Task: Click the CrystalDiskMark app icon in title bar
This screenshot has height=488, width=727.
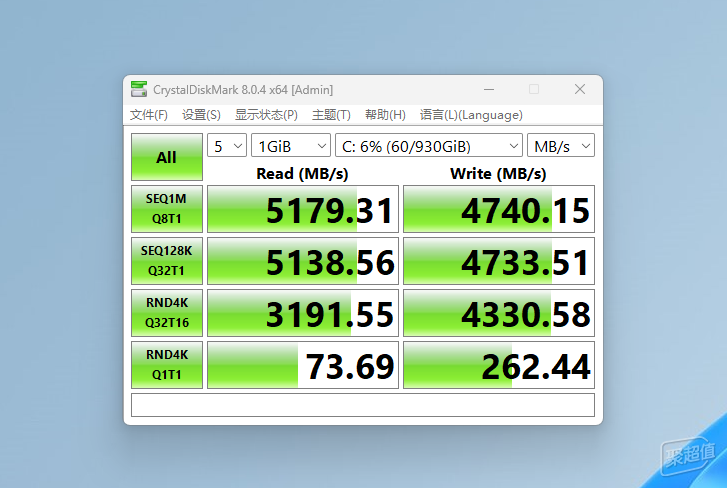Action: coord(139,89)
